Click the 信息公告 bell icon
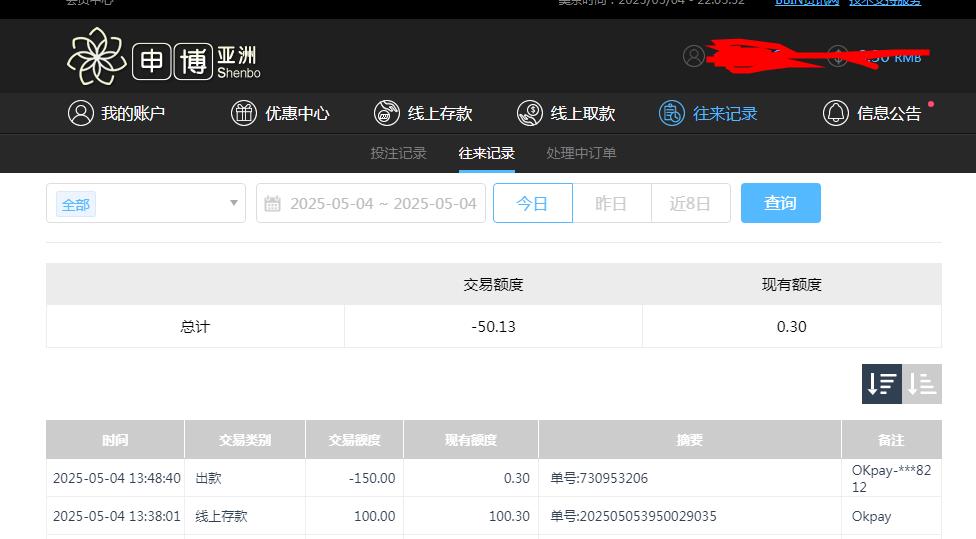The width and height of the screenshot is (976, 539). click(x=835, y=113)
